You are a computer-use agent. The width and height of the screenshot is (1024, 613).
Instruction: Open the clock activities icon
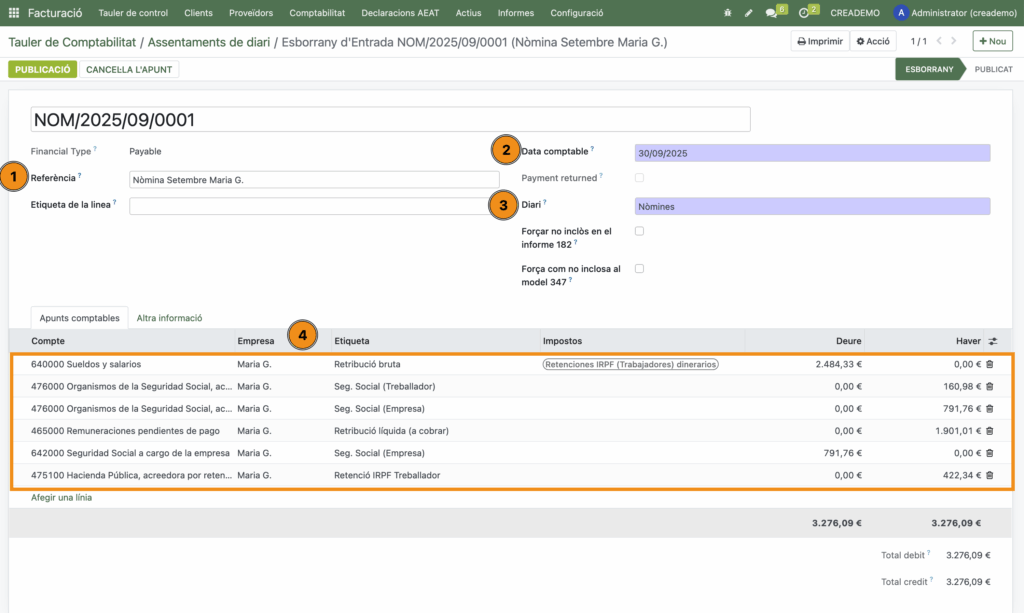804,13
